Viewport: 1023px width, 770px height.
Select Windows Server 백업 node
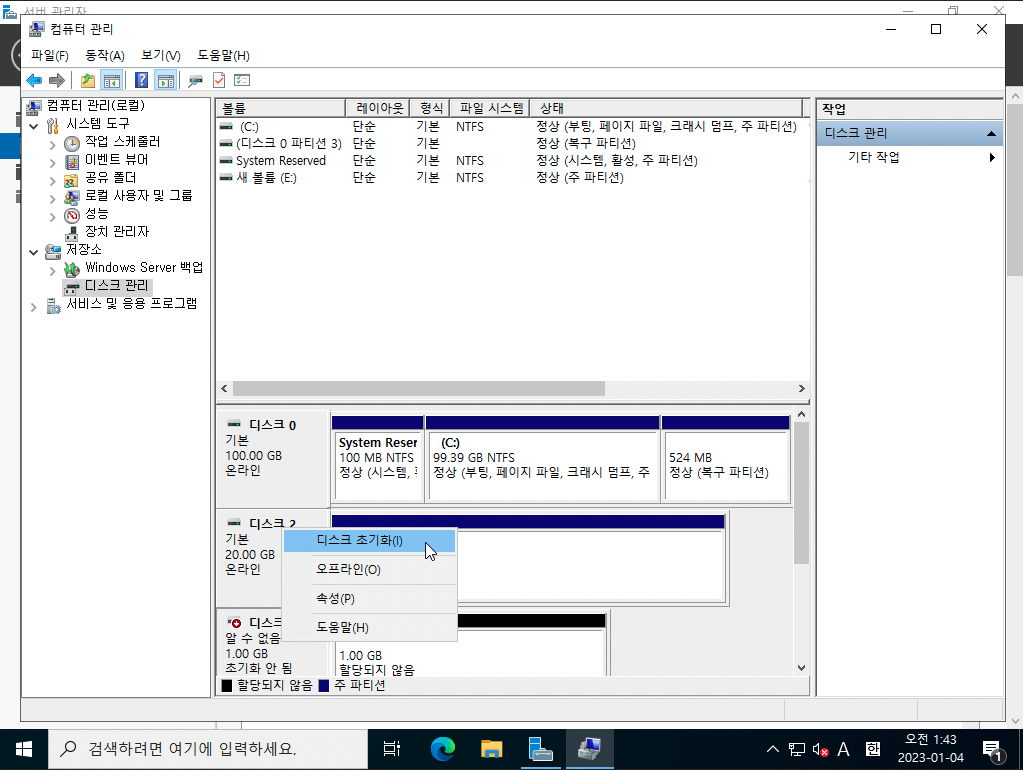(144, 268)
